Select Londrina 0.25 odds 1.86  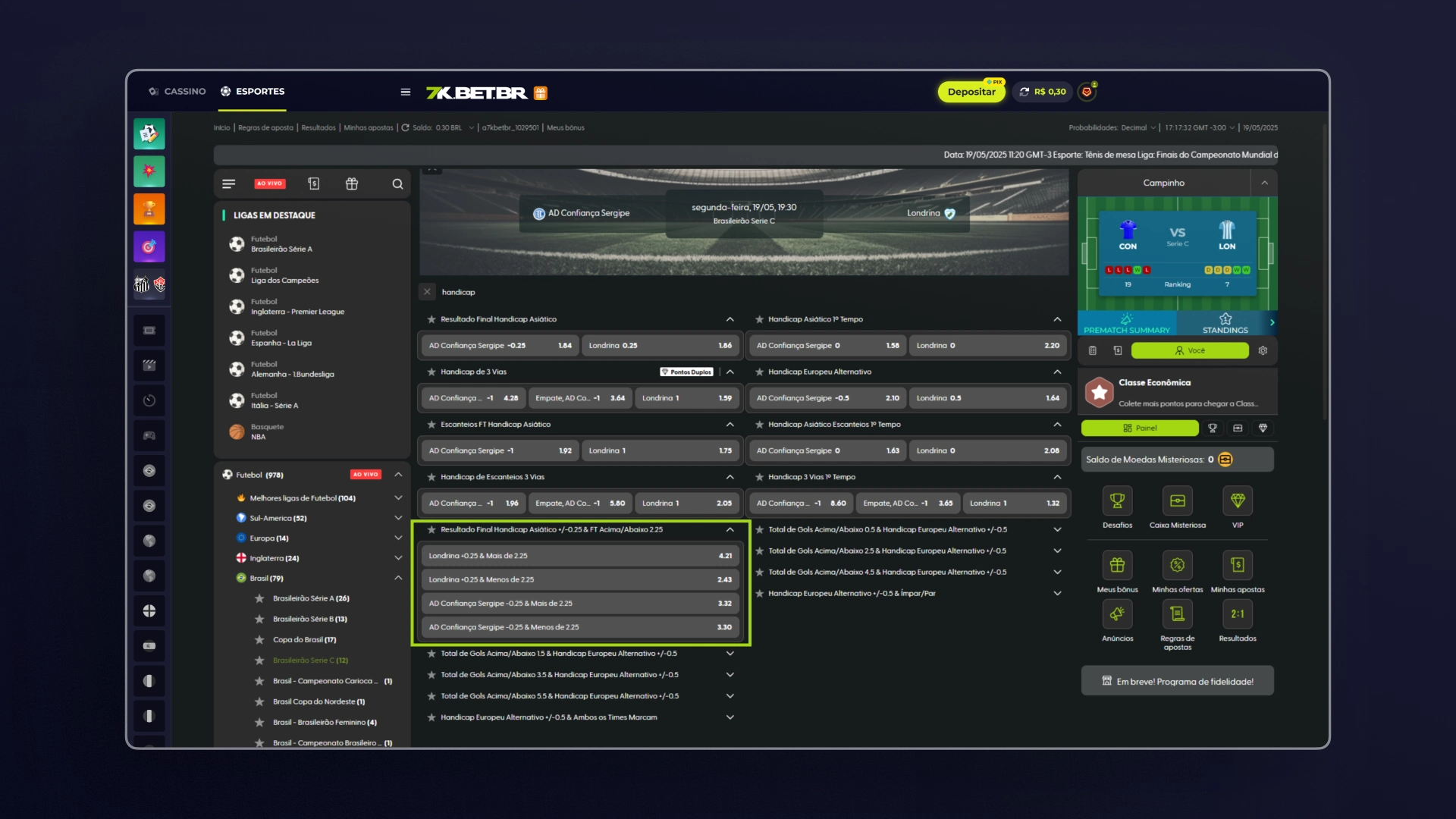(x=660, y=346)
